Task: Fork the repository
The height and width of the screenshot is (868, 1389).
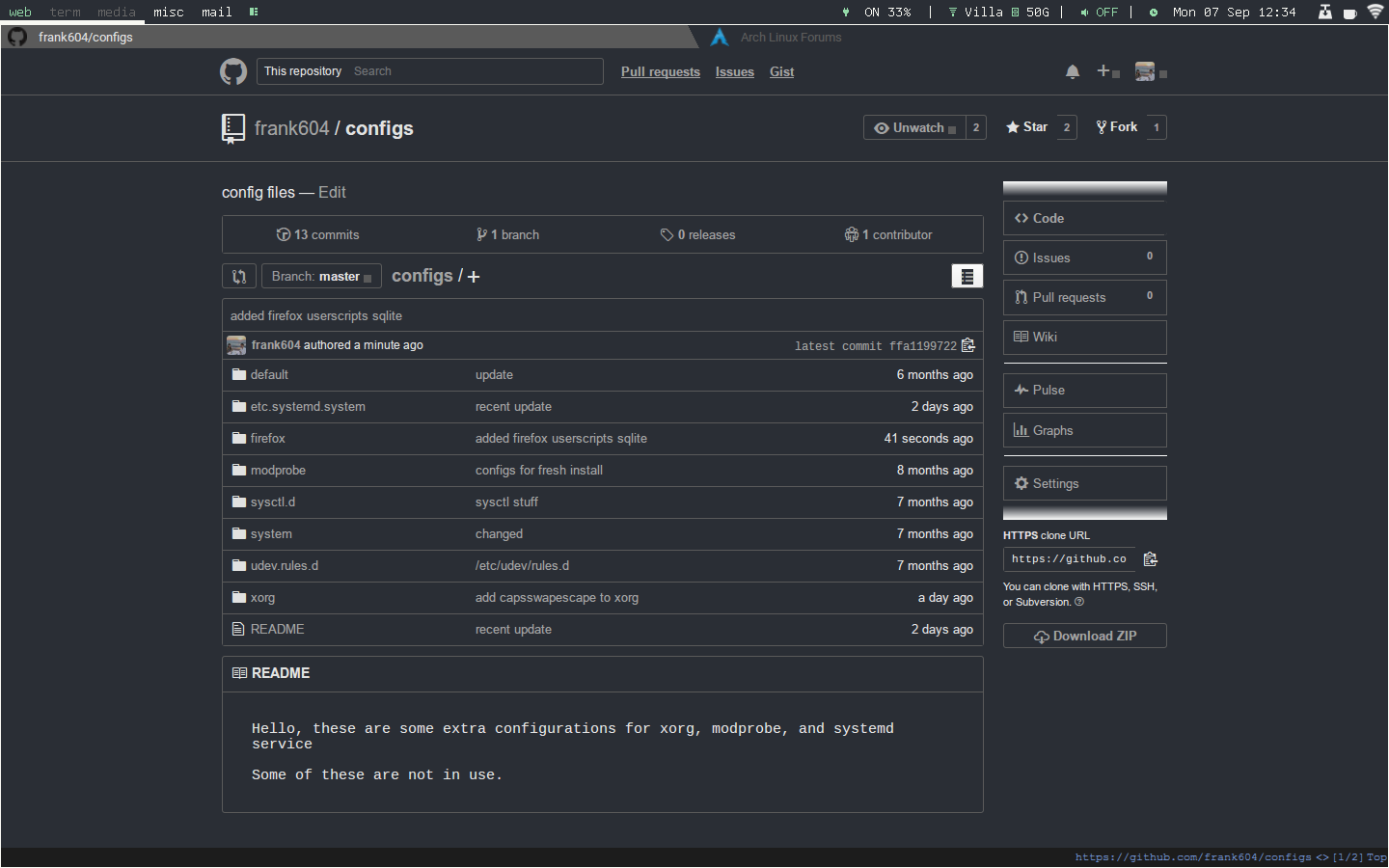Action: 1117,127
